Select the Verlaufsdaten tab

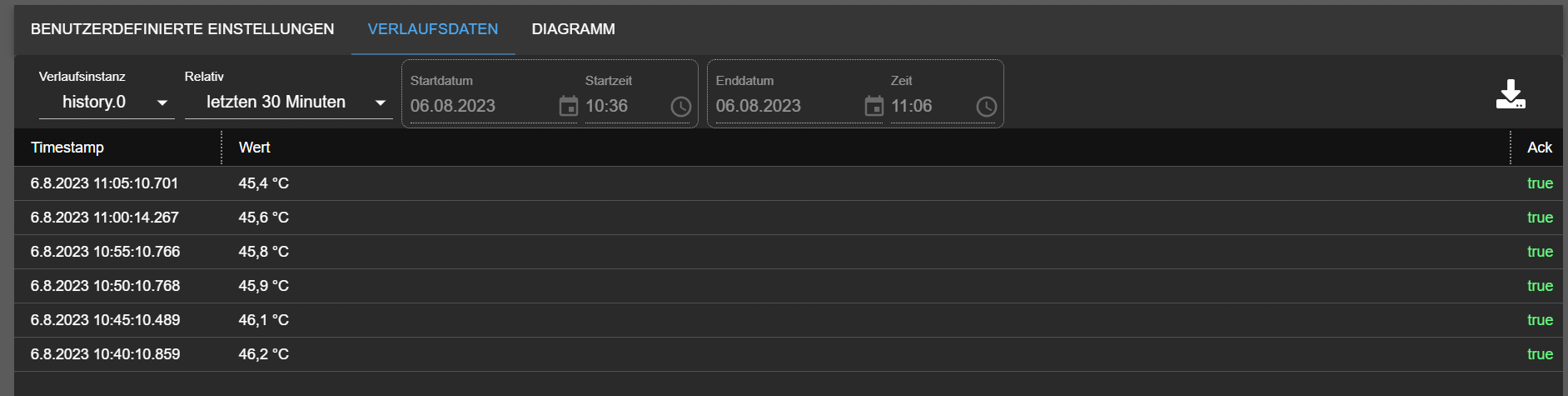click(x=433, y=29)
